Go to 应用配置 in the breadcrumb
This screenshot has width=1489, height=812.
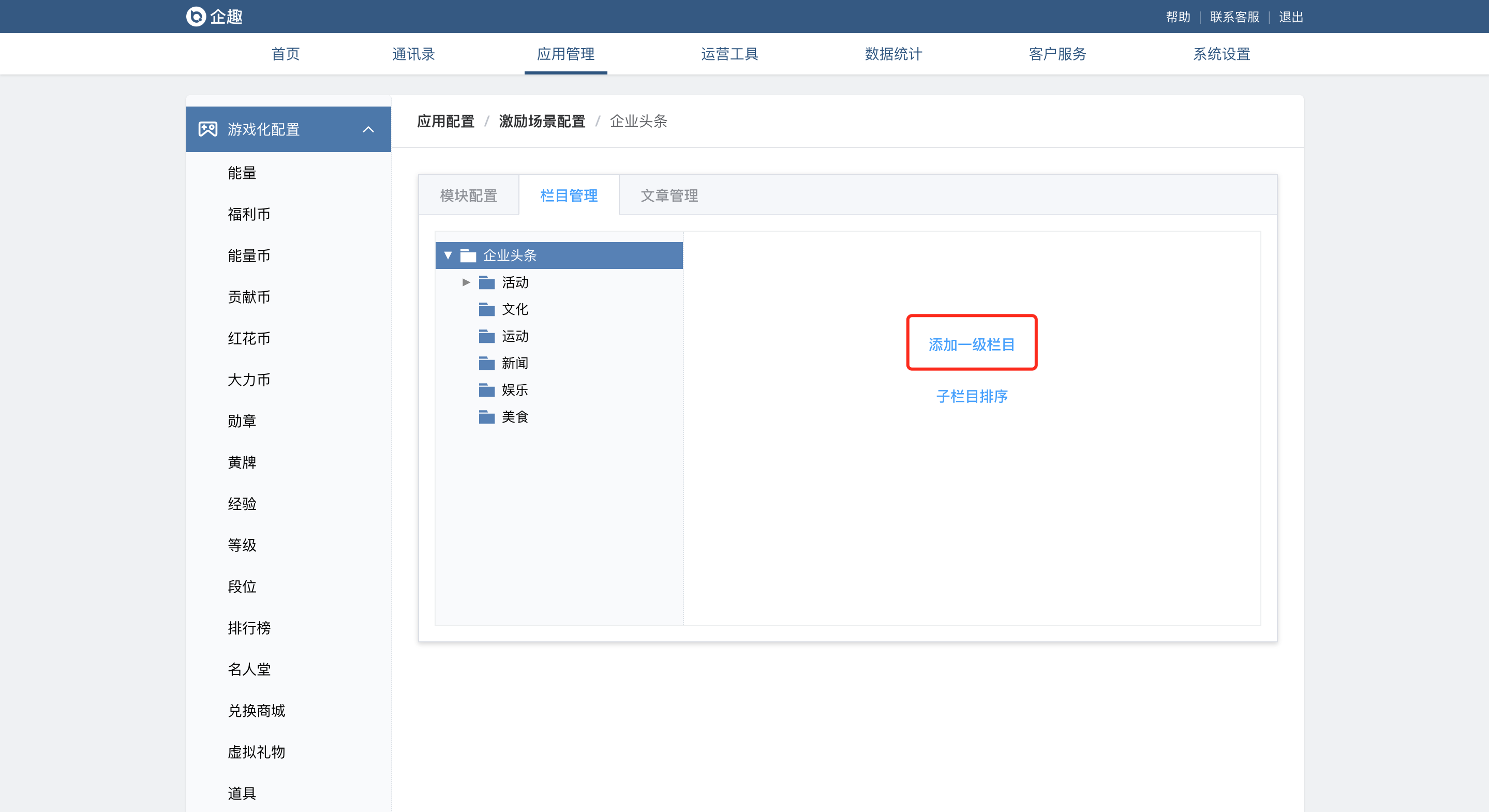[x=445, y=122]
